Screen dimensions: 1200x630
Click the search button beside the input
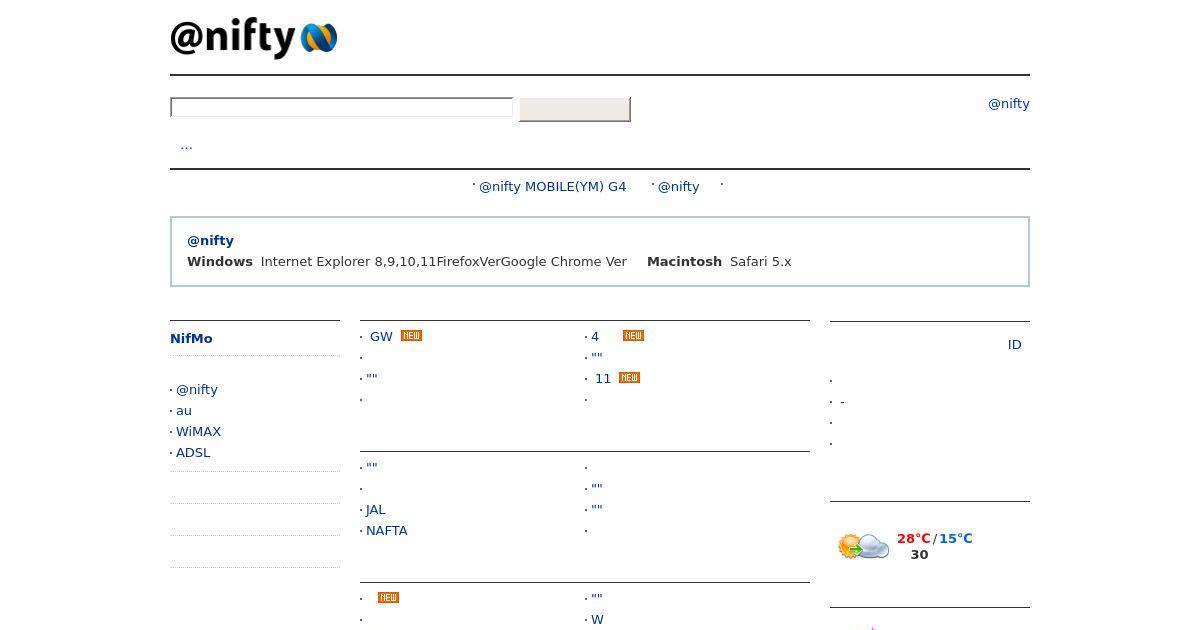tap(575, 109)
